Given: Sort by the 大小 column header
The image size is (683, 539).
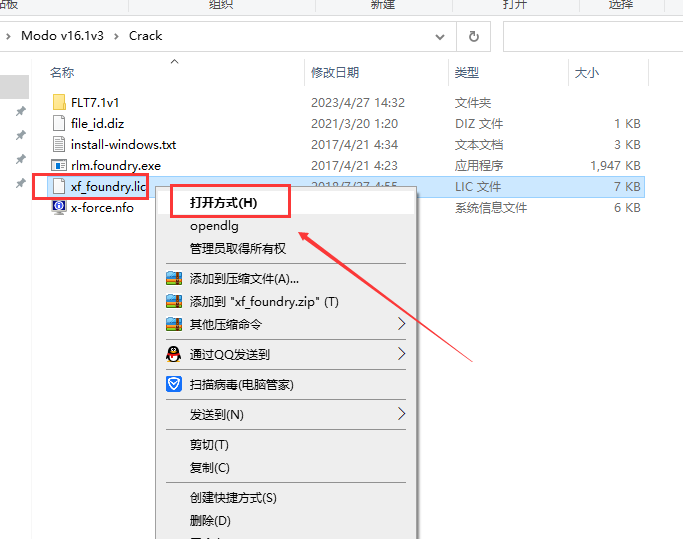Looking at the screenshot, I should click(x=587, y=72).
